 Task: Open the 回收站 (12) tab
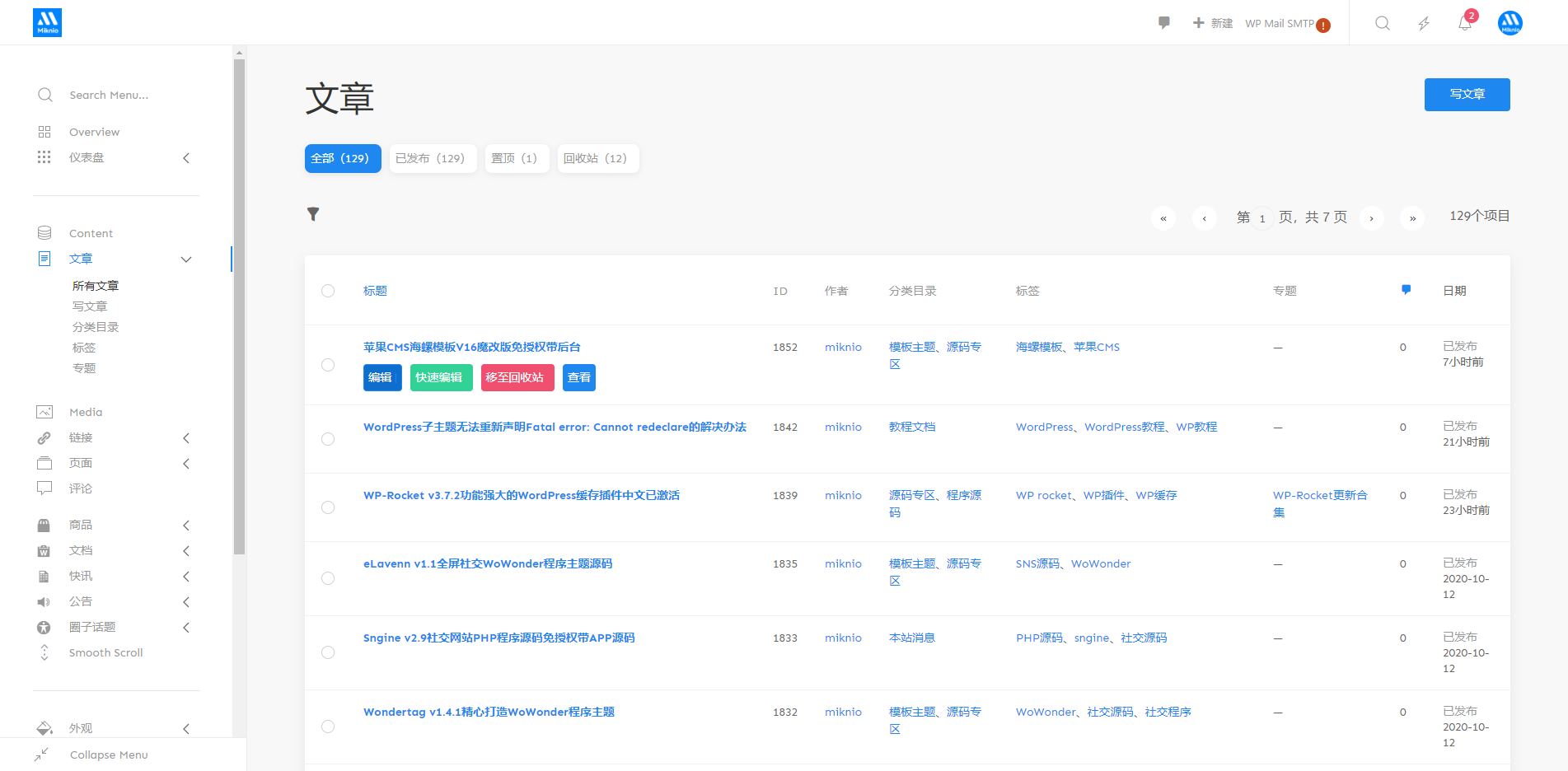pos(597,158)
